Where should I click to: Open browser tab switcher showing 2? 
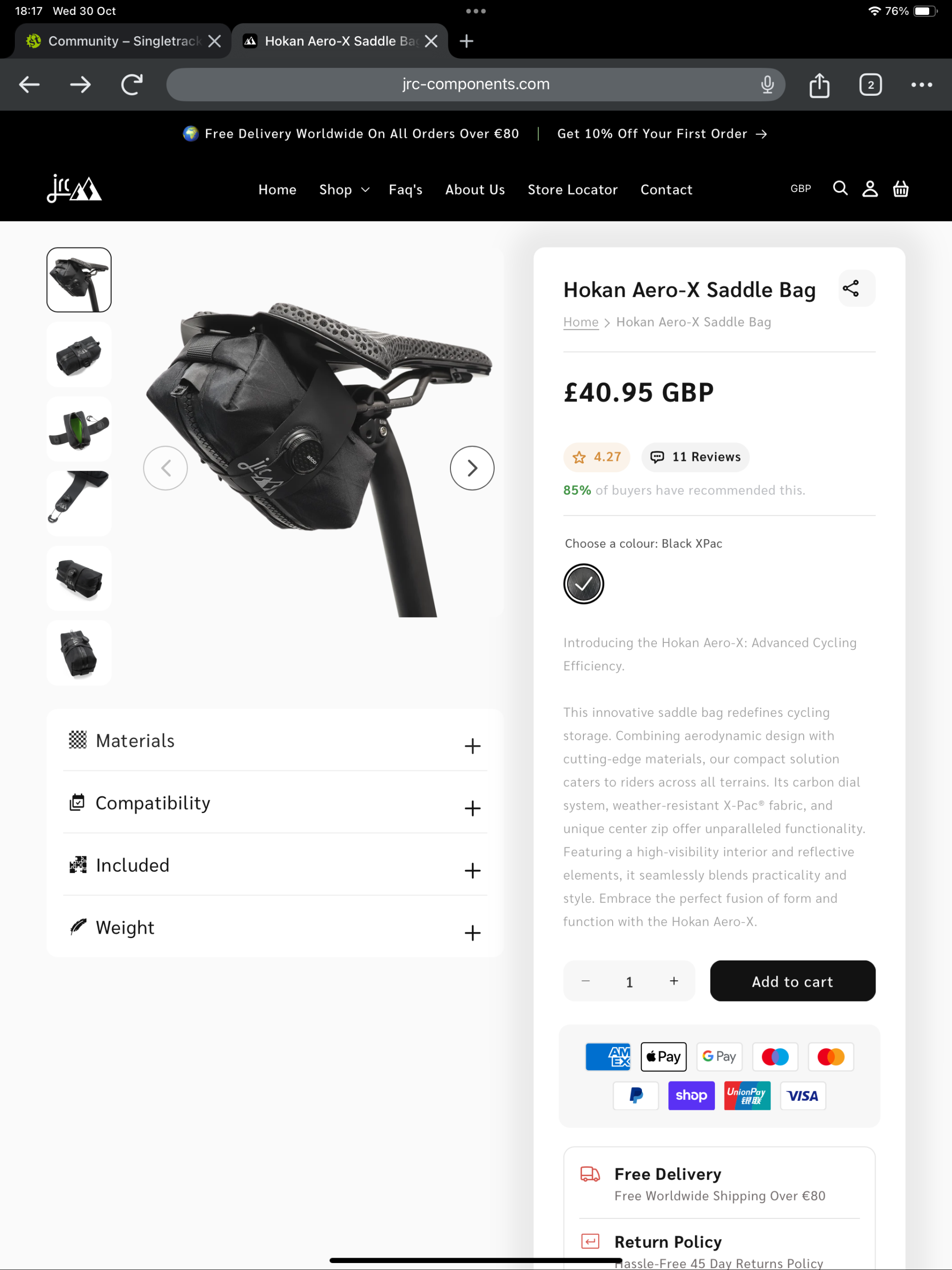(x=870, y=85)
